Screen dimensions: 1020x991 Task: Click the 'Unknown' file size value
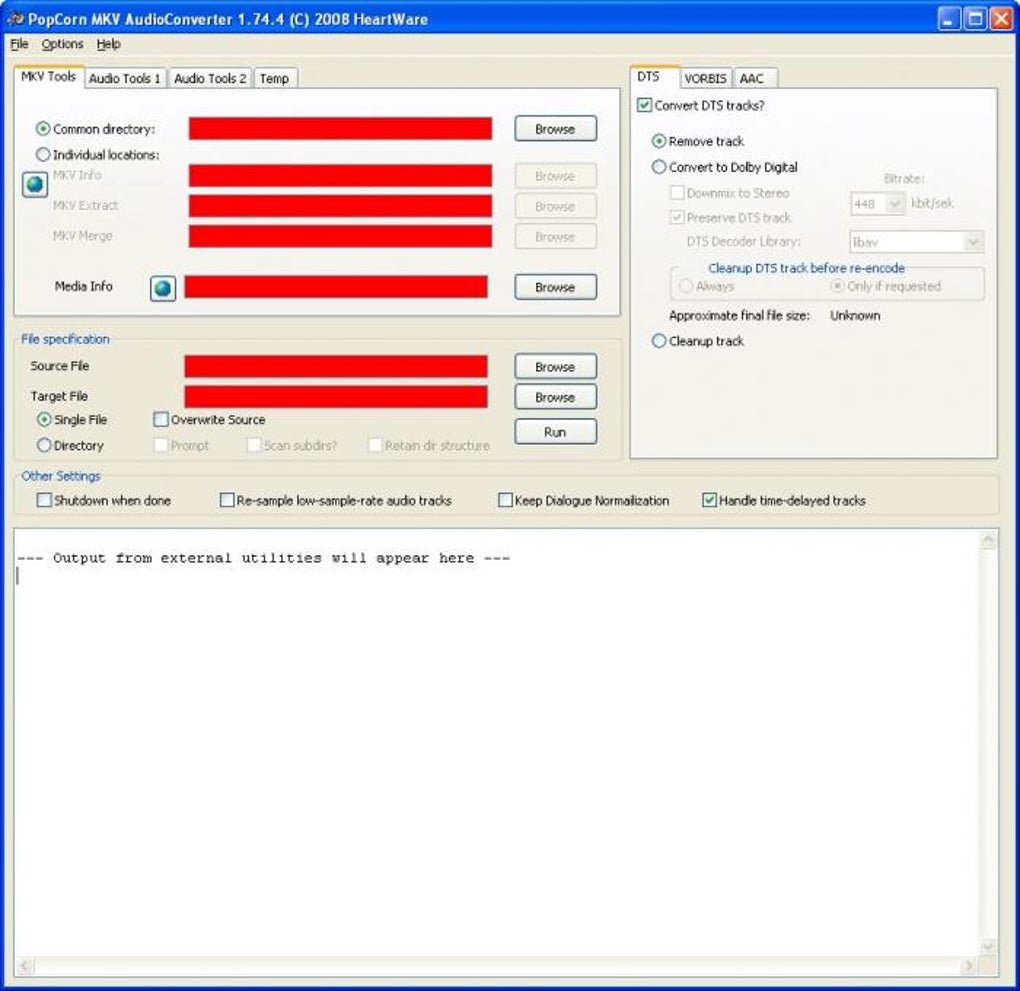tap(855, 316)
